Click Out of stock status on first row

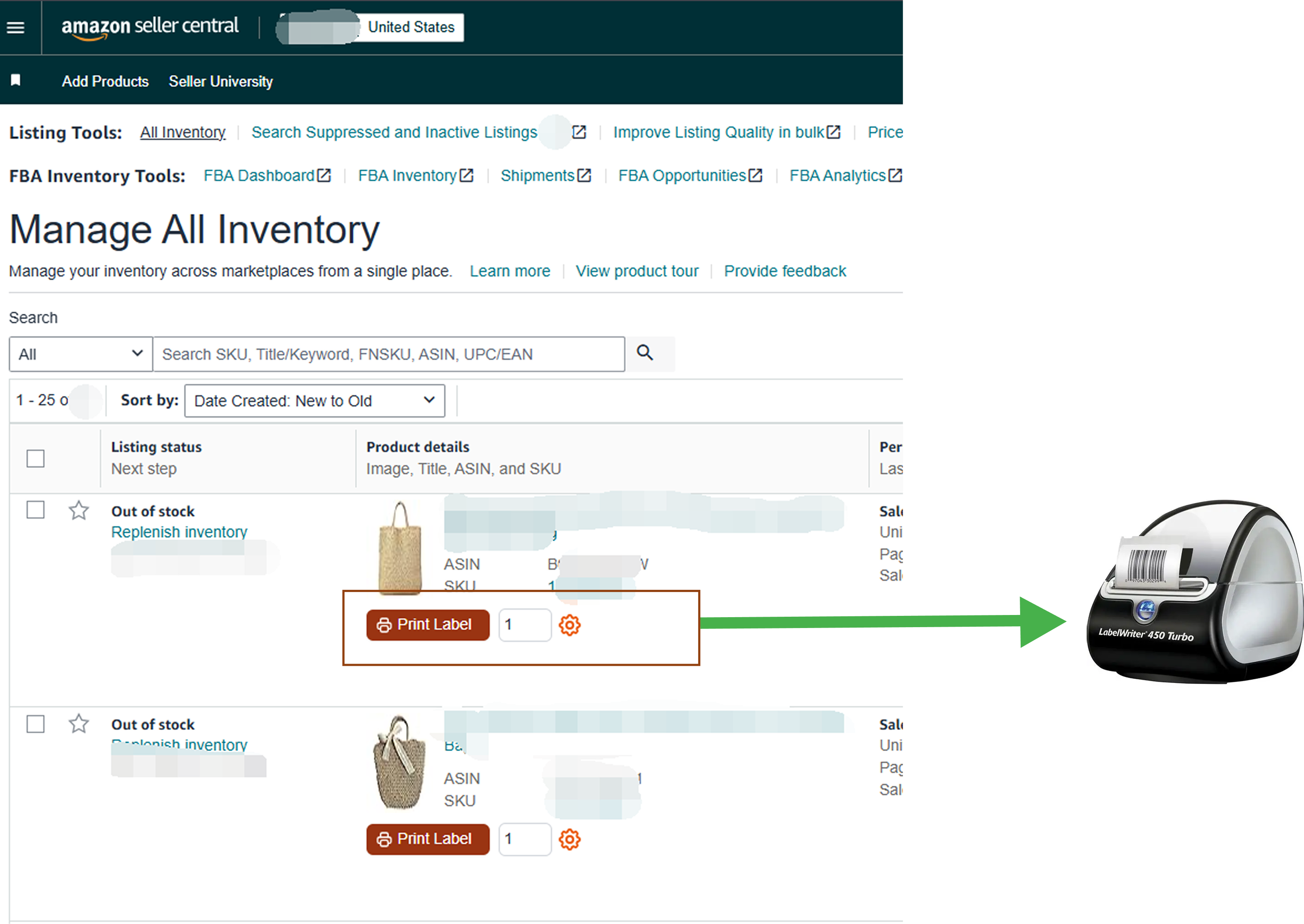coord(153,511)
